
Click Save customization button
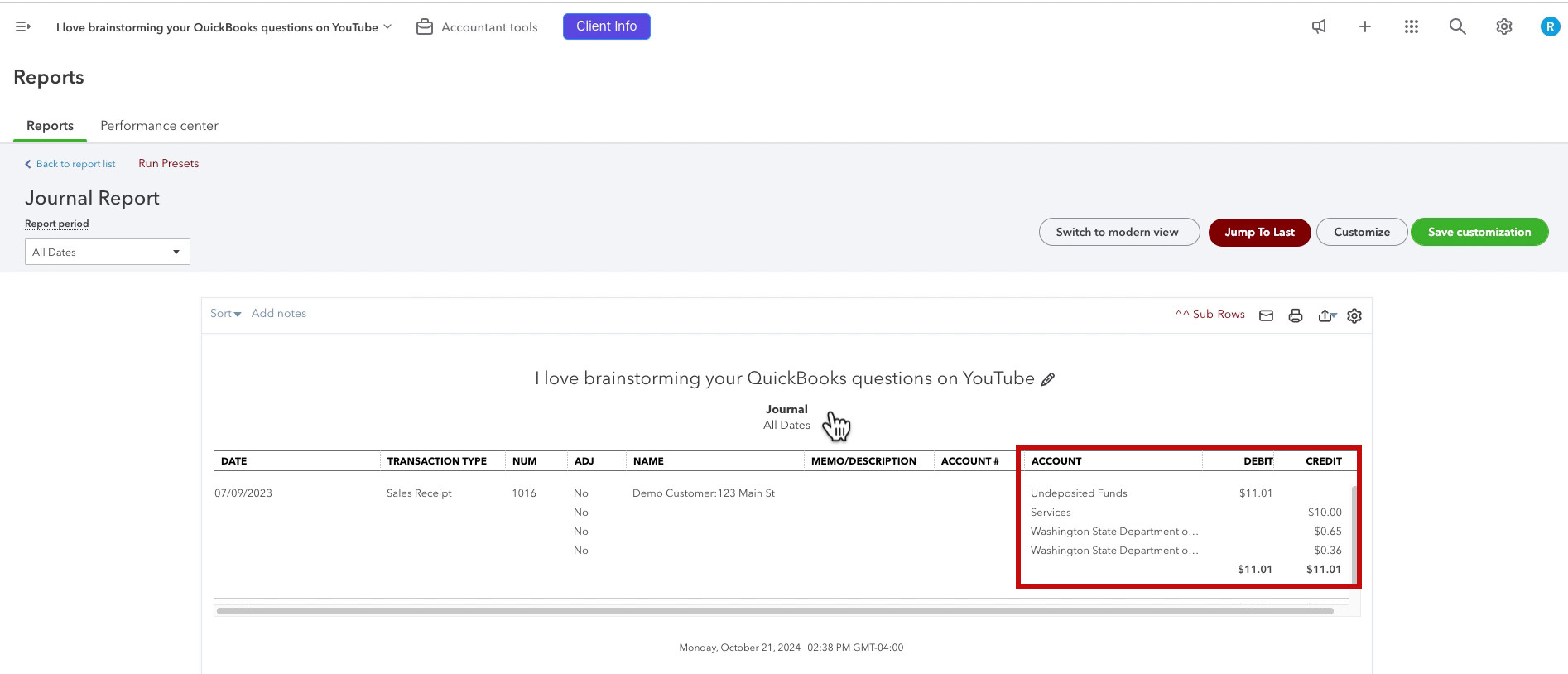click(x=1479, y=232)
